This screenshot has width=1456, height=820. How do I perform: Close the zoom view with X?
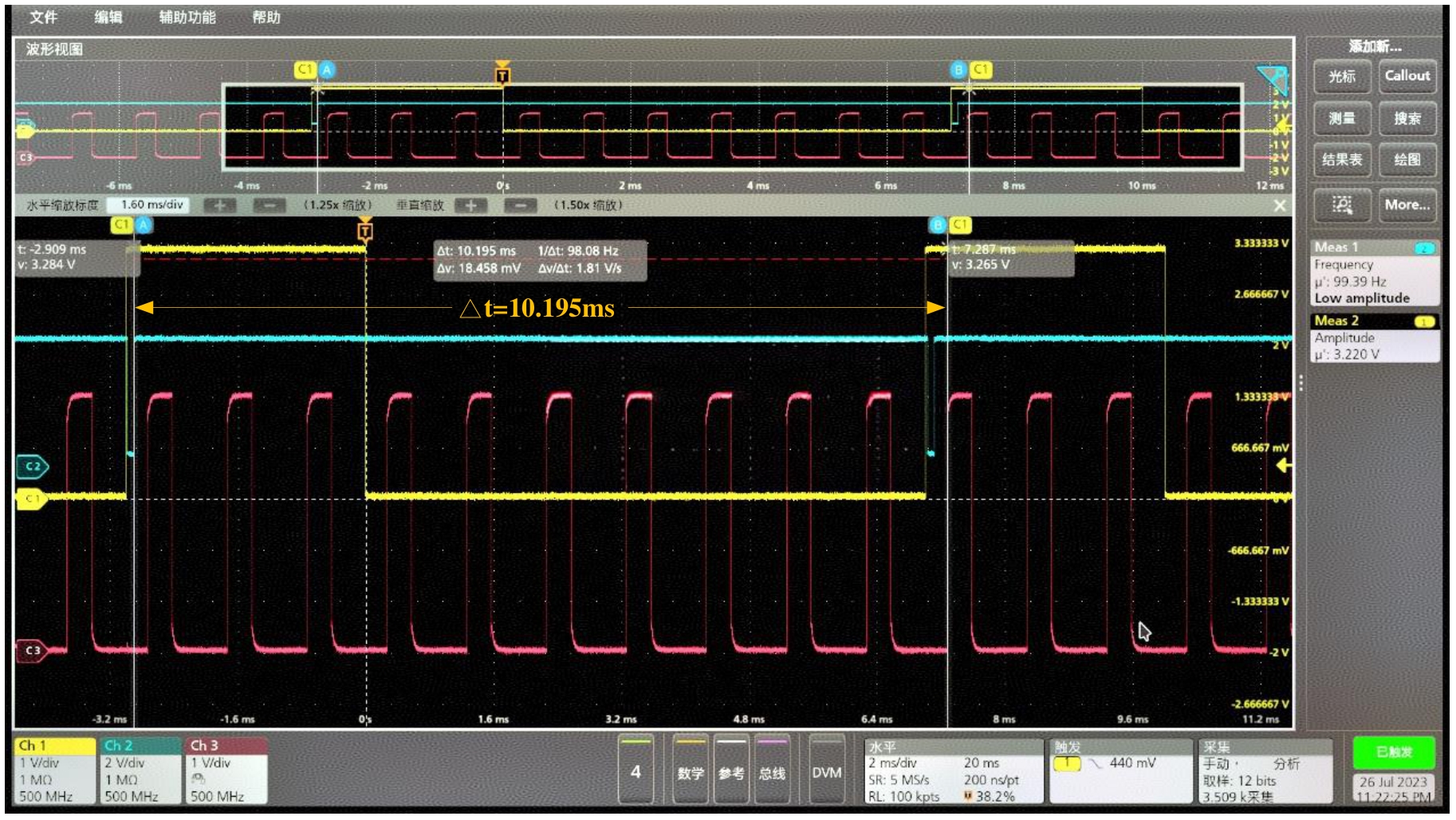pyautogui.click(x=1280, y=206)
